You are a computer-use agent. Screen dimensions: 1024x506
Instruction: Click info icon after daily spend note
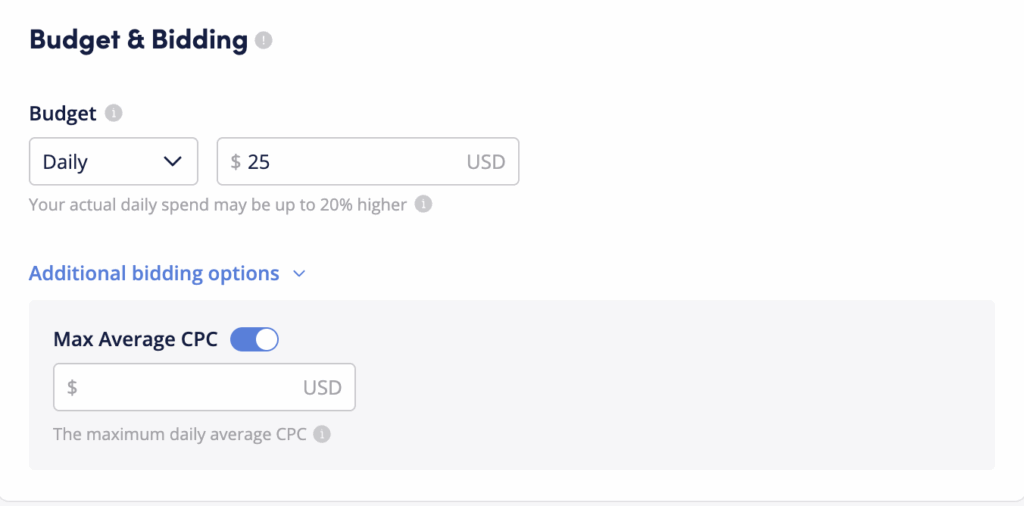(423, 205)
